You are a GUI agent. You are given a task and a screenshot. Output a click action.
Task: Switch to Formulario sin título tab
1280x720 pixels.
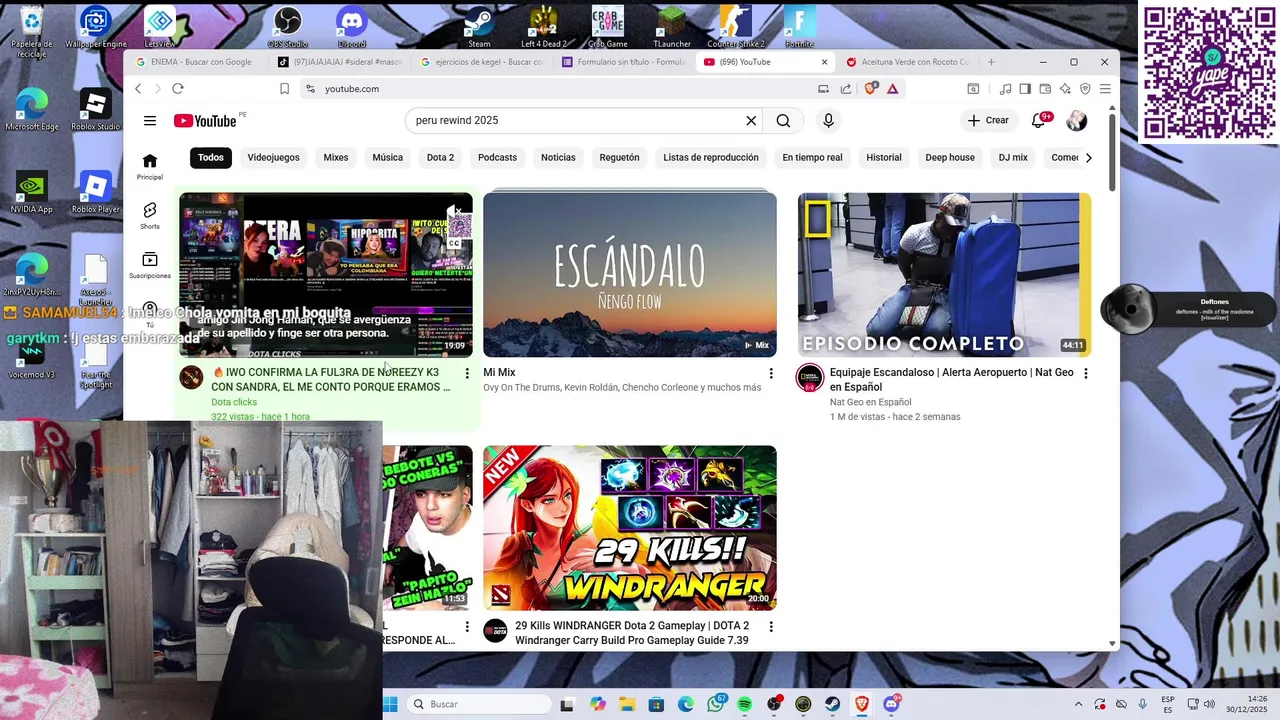click(x=624, y=62)
